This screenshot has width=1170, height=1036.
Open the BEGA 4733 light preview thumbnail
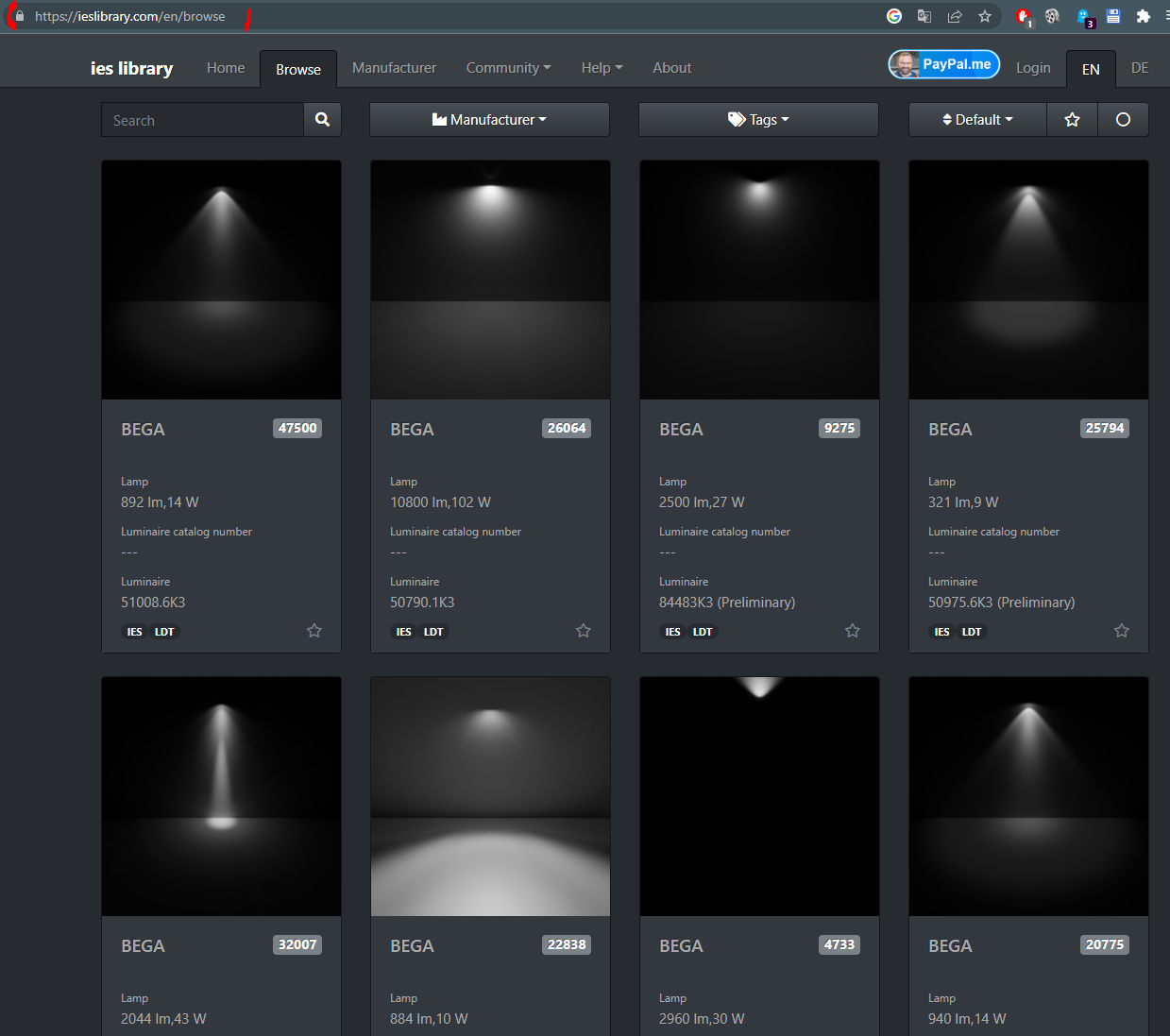click(x=759, y=796)
